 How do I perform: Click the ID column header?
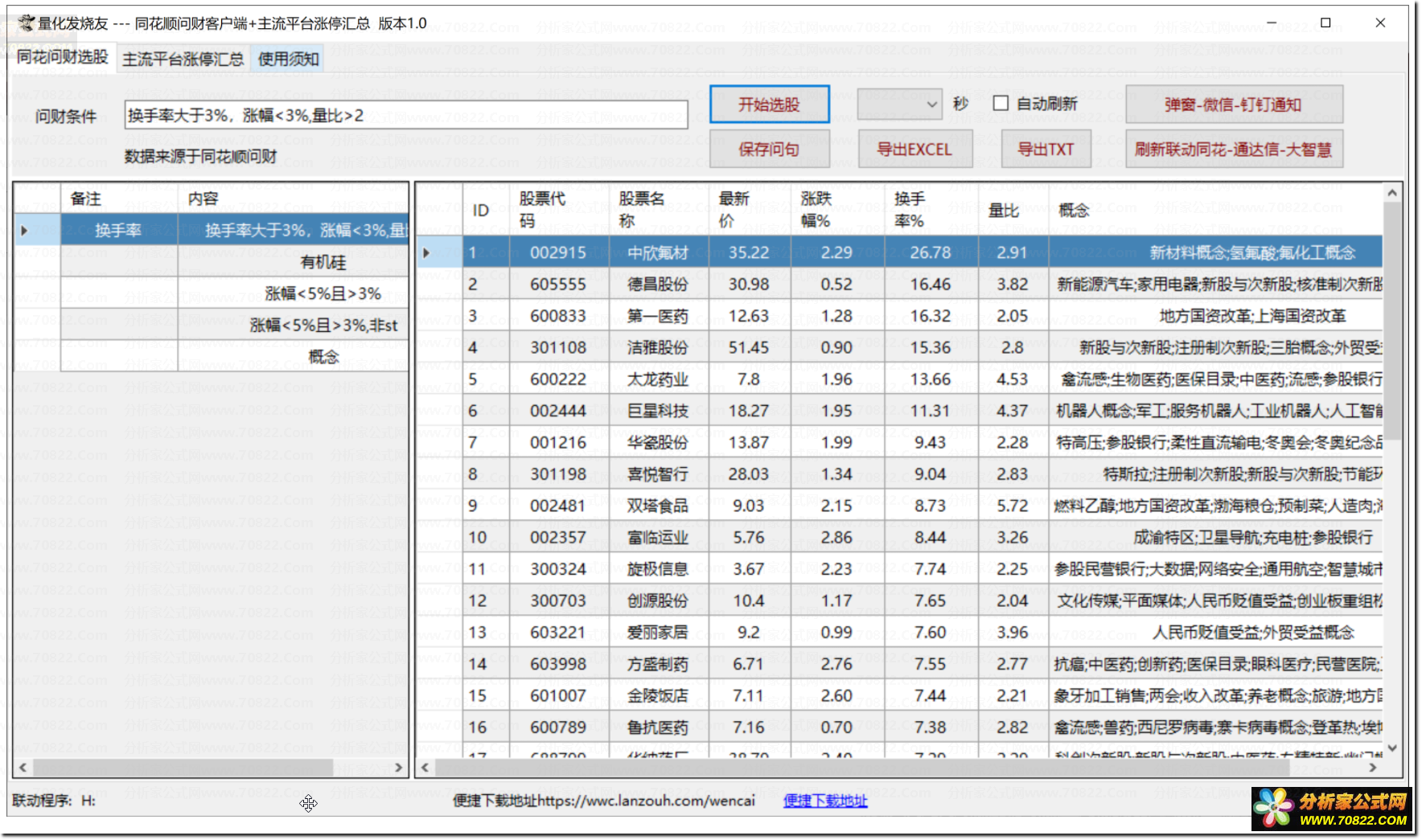click(485, 210)
